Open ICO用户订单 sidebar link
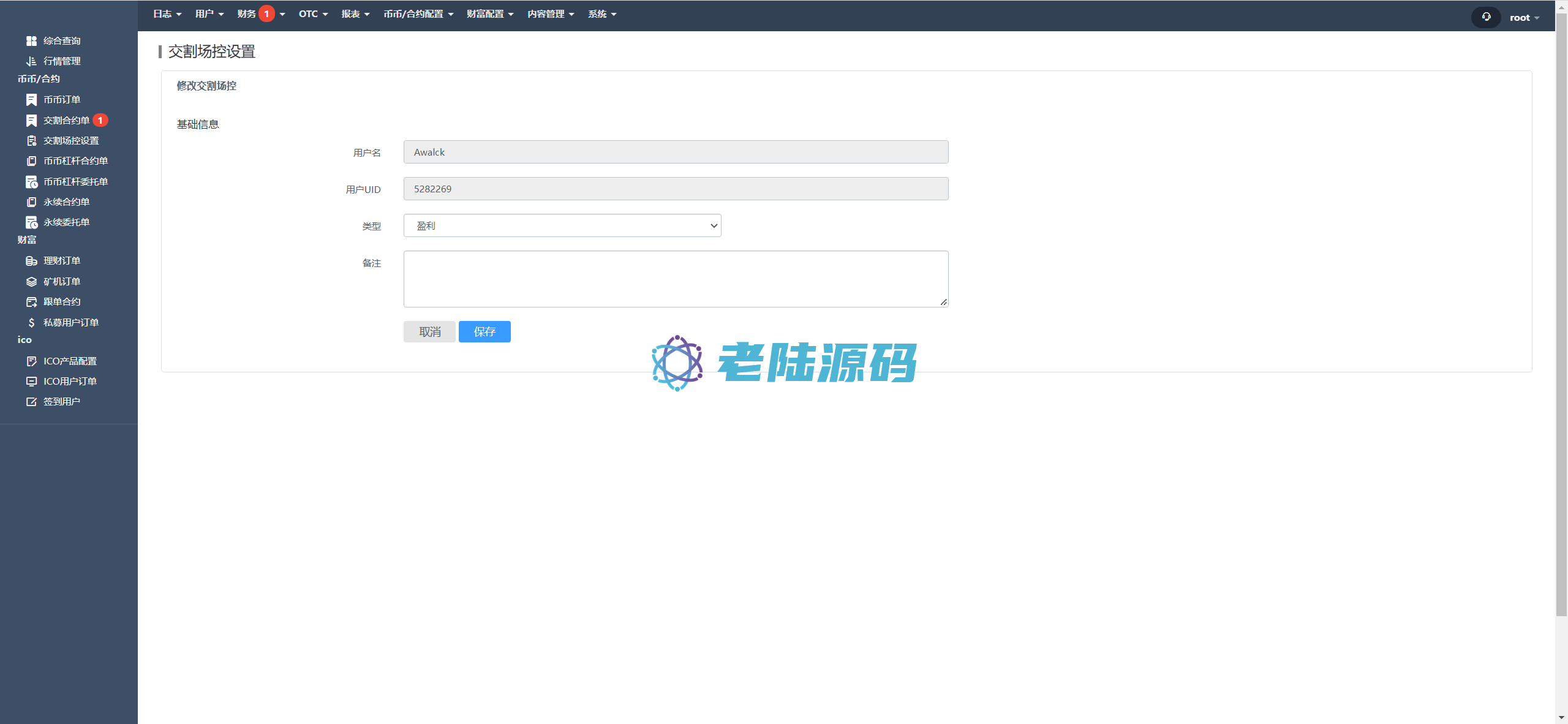1568x724 pixels. tap(70, 382)
